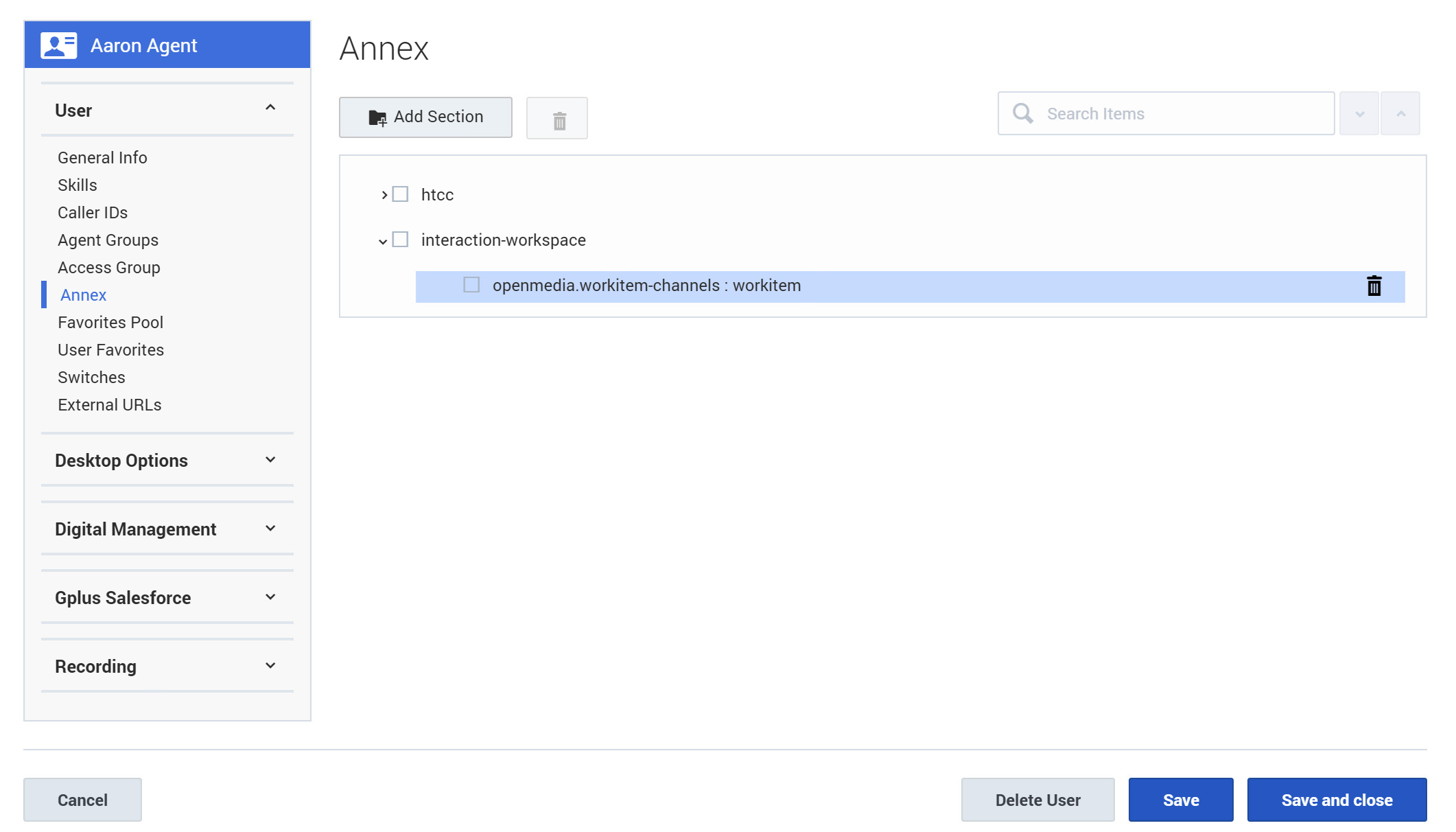Image resolution: width=1456 pixels, height=832 pixels.
Task: Open Agent Groups page
Action: pos(108,240)
